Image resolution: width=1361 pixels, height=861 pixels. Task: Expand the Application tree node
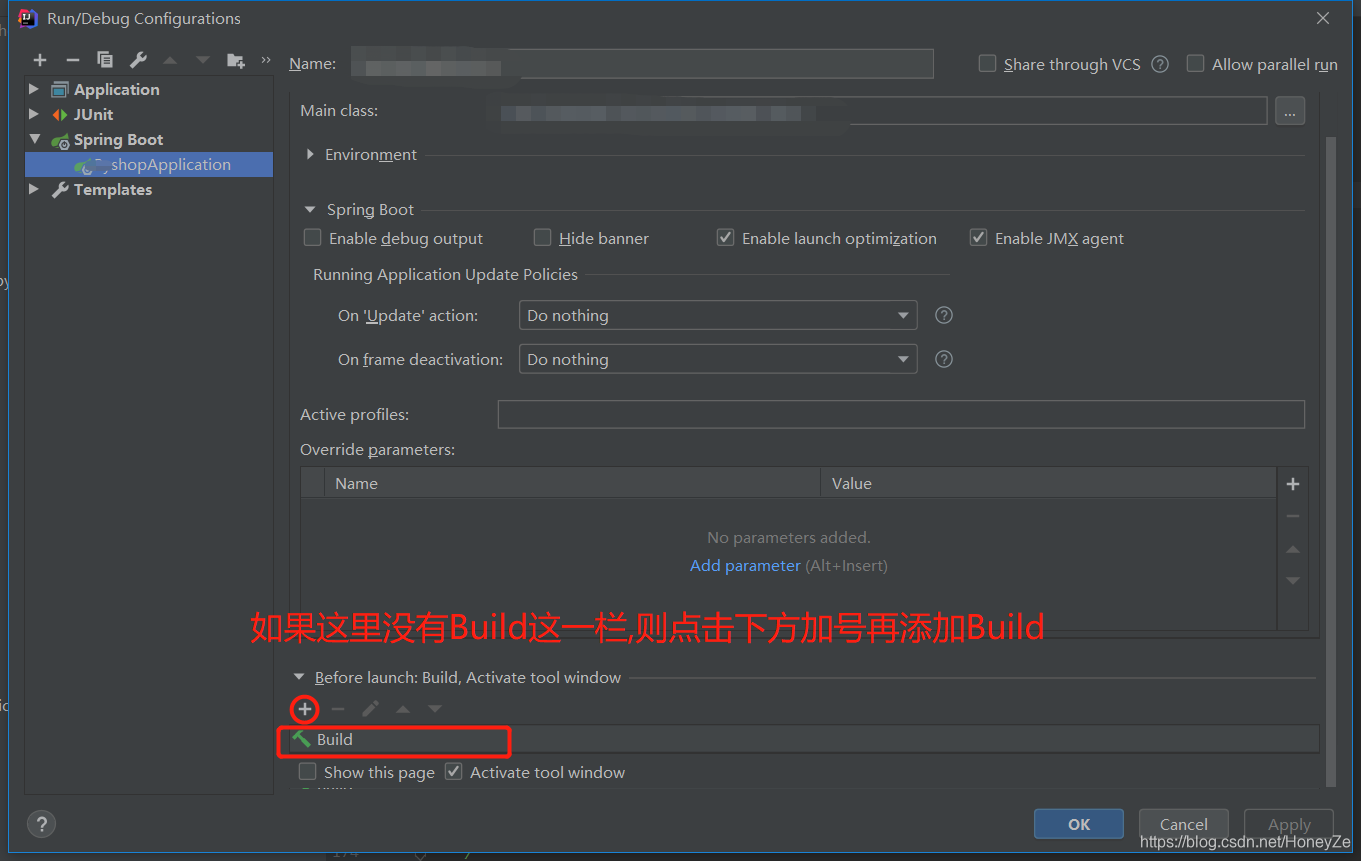[34, 89]
